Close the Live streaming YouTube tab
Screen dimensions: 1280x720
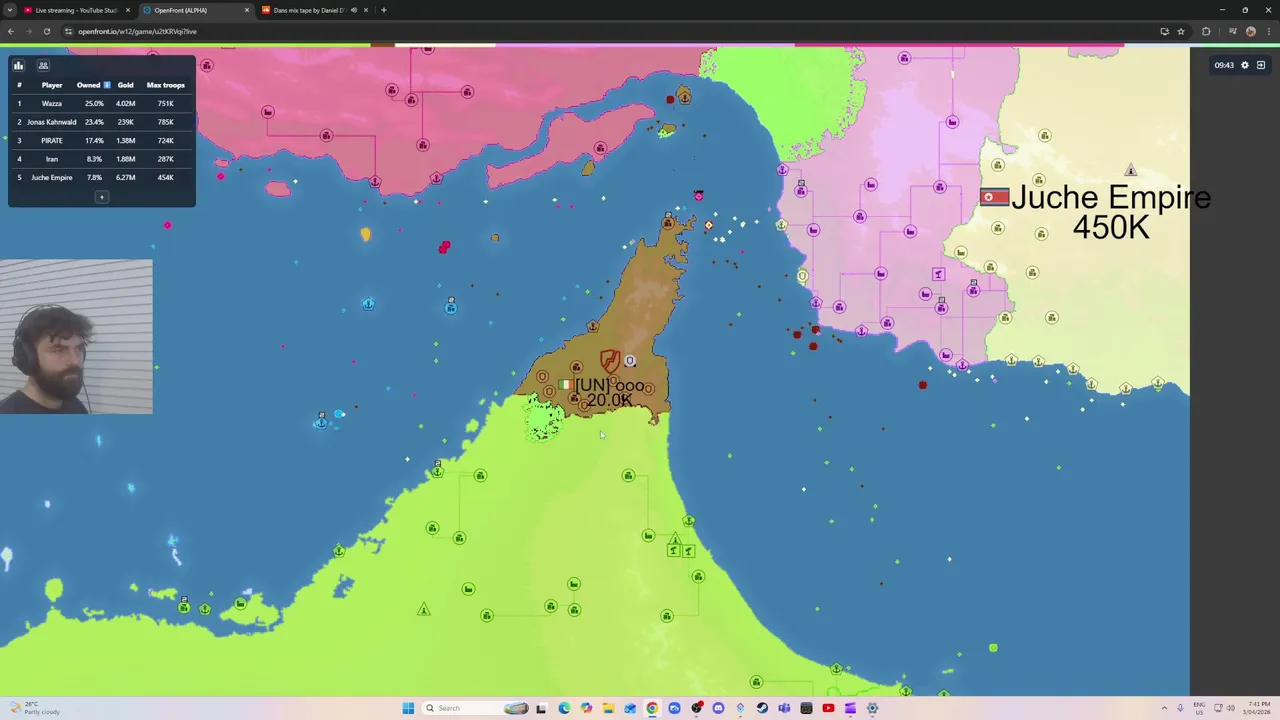[x=128, y=10]
